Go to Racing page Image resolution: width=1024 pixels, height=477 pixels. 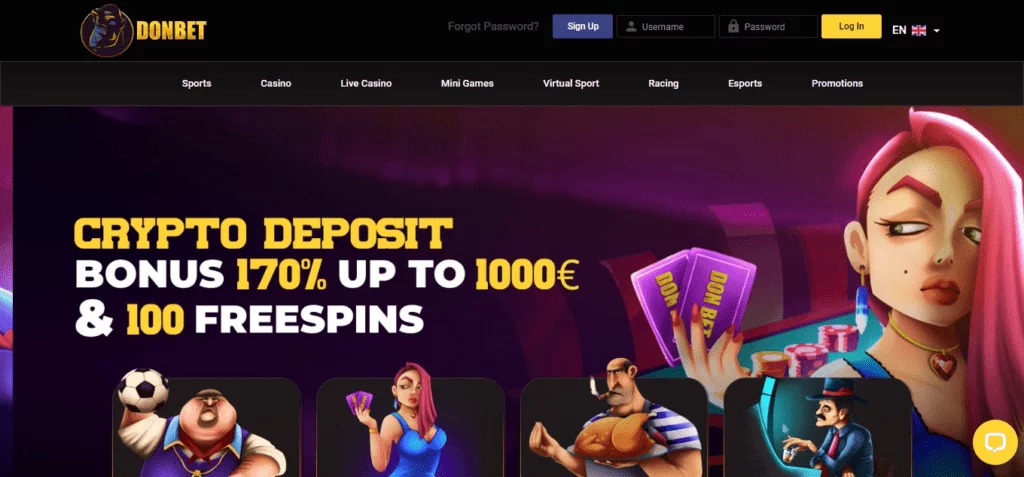tap(664, 83)
